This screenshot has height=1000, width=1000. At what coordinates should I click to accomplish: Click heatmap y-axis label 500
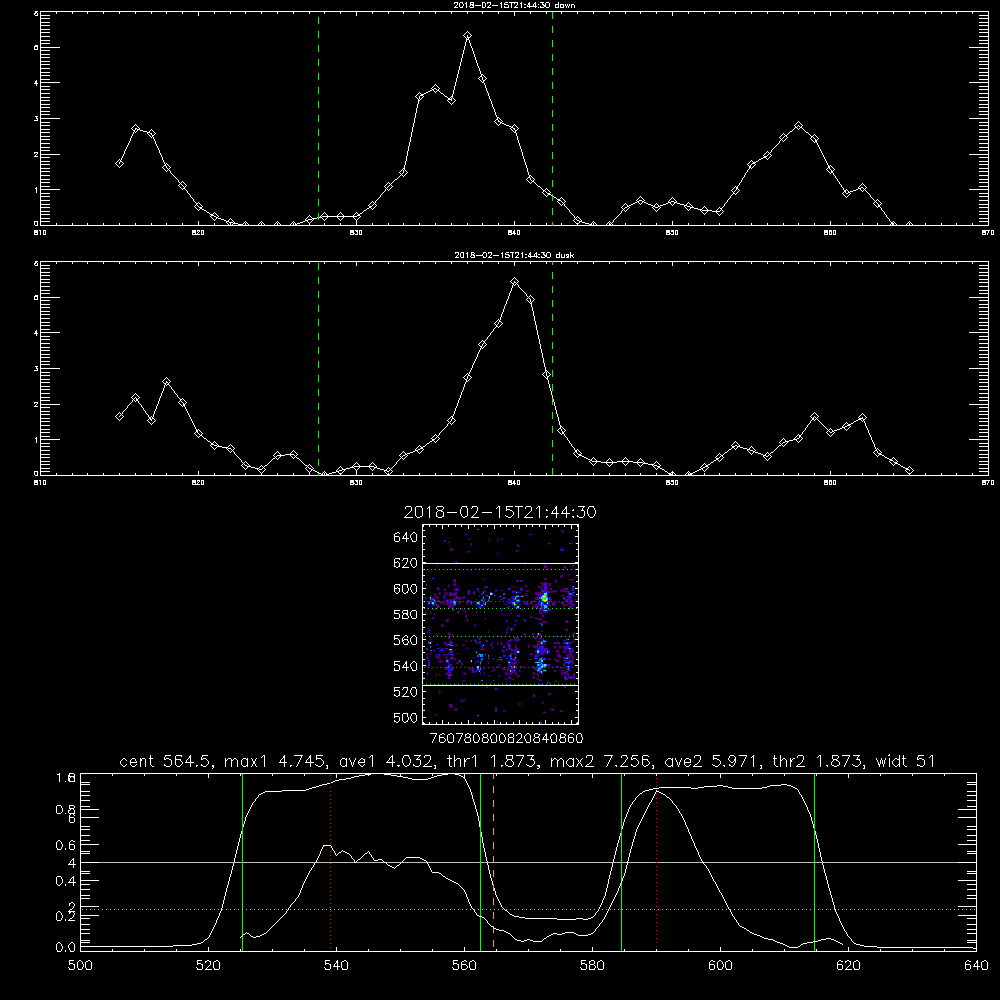(406, 717)
